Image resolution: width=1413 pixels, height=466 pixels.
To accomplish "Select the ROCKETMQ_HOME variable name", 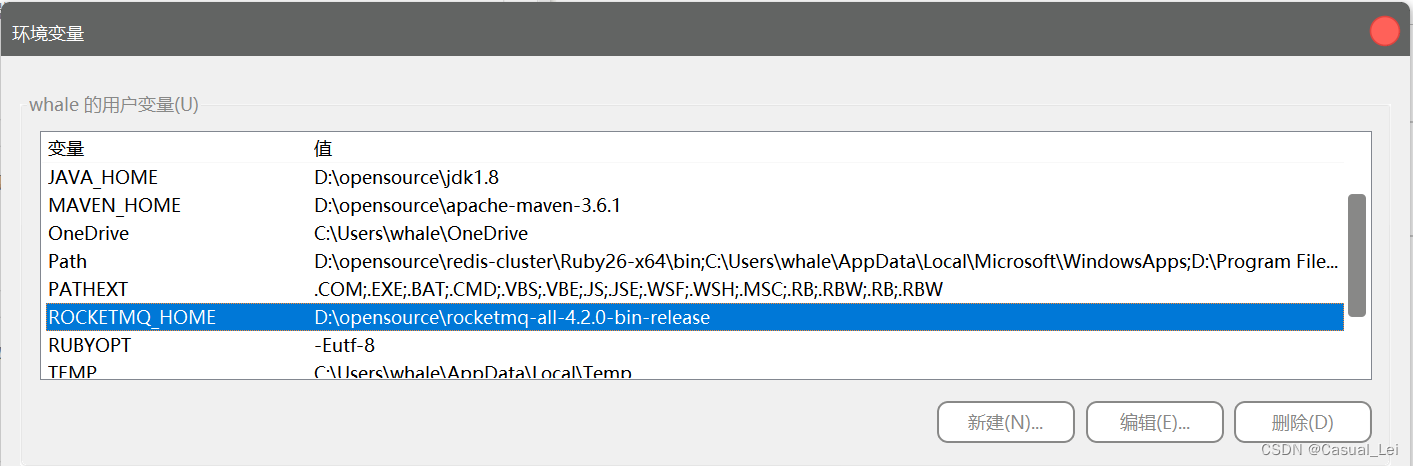I will pos(132,318).
